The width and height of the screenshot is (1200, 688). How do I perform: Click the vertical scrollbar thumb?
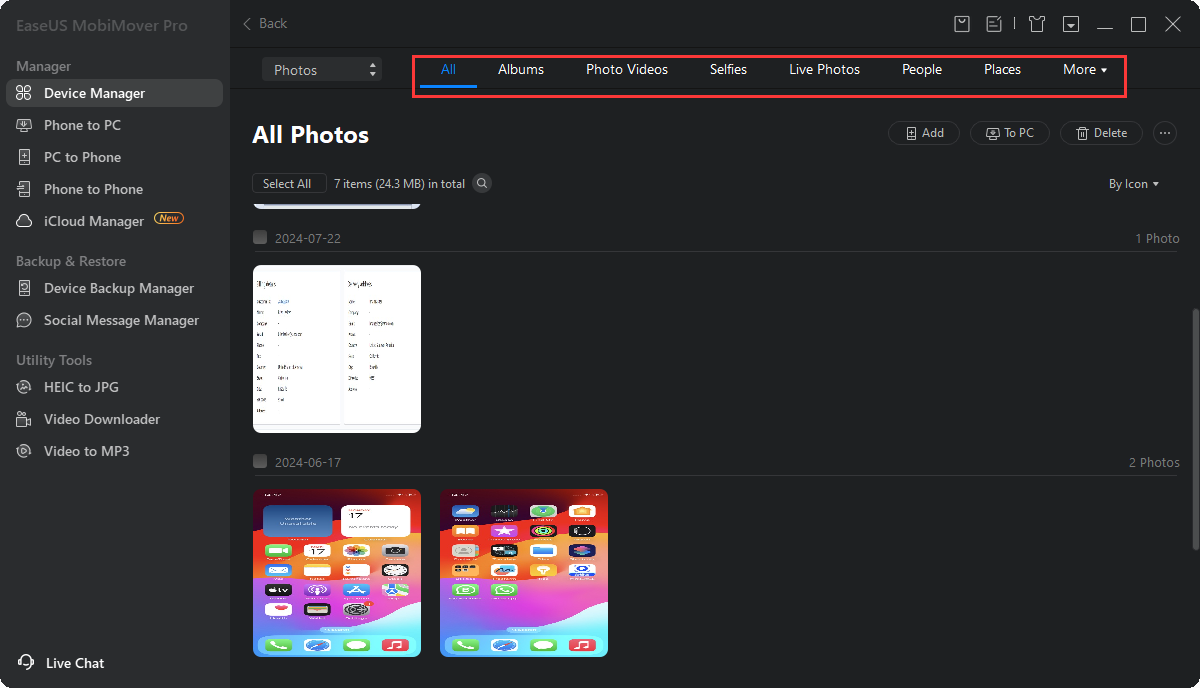(x=1194, y=430)
